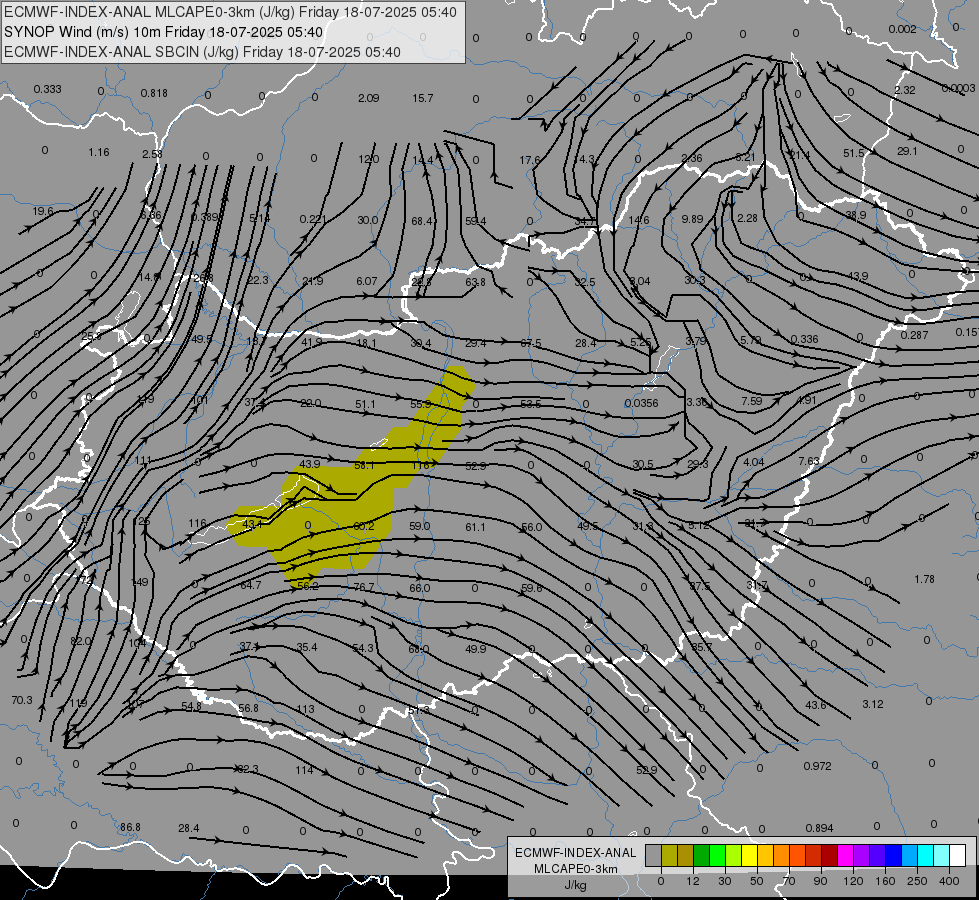
Task: Pick the dark red legend swatch
Action: click(x=829, y=856)
